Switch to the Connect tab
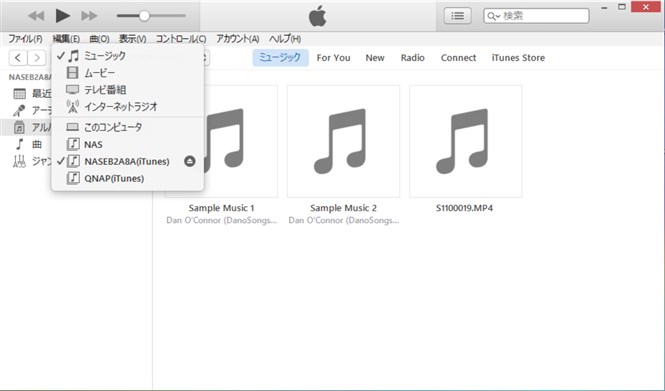The width and height of the screenshot is (665, 391). tap(458, 58)
